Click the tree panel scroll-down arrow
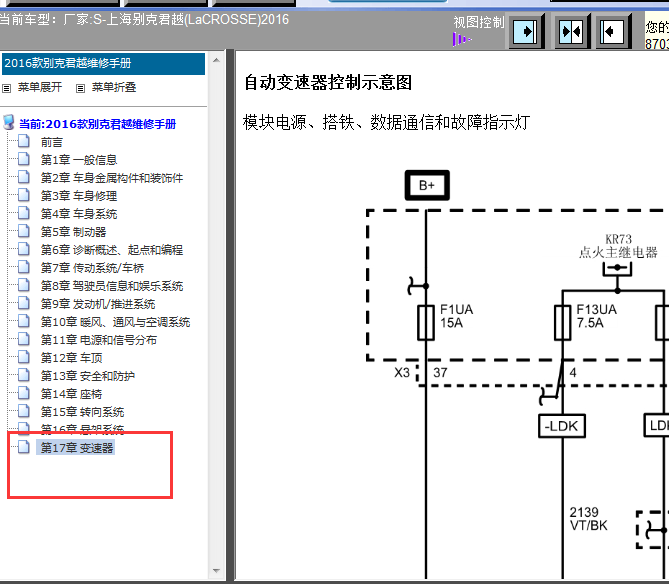This screenshot has height=584, width=669. [x=216, y=571]
